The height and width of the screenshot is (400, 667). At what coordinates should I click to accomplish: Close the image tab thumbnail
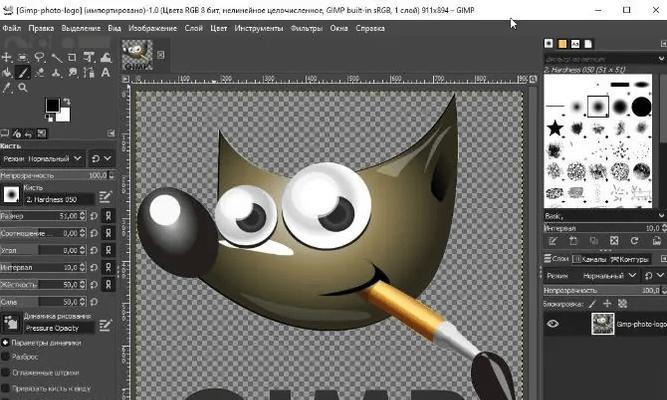(x=160, y=55)
